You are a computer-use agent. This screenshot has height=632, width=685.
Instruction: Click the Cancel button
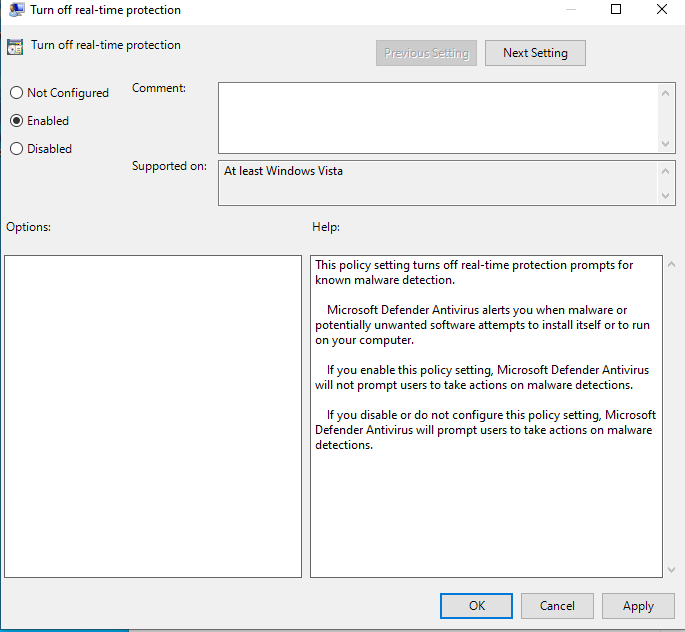coord(557,606)
